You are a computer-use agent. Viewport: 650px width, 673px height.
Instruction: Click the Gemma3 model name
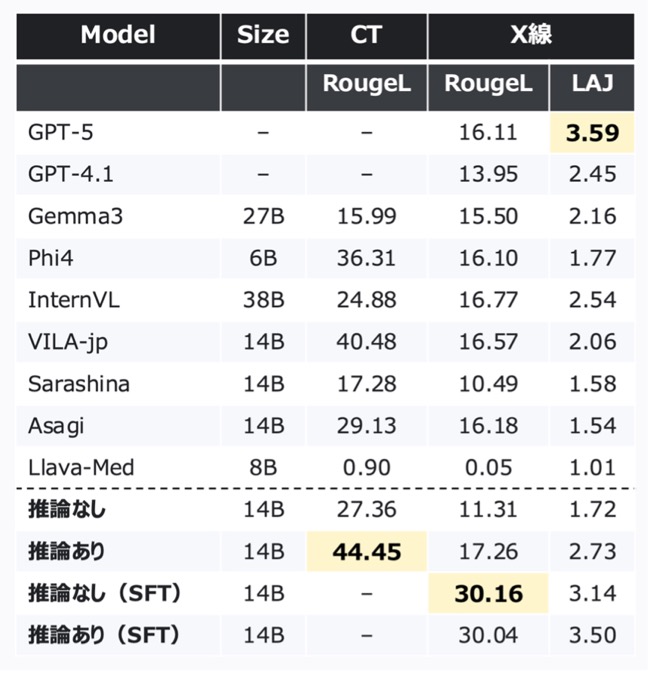click(x=76, y=216)
